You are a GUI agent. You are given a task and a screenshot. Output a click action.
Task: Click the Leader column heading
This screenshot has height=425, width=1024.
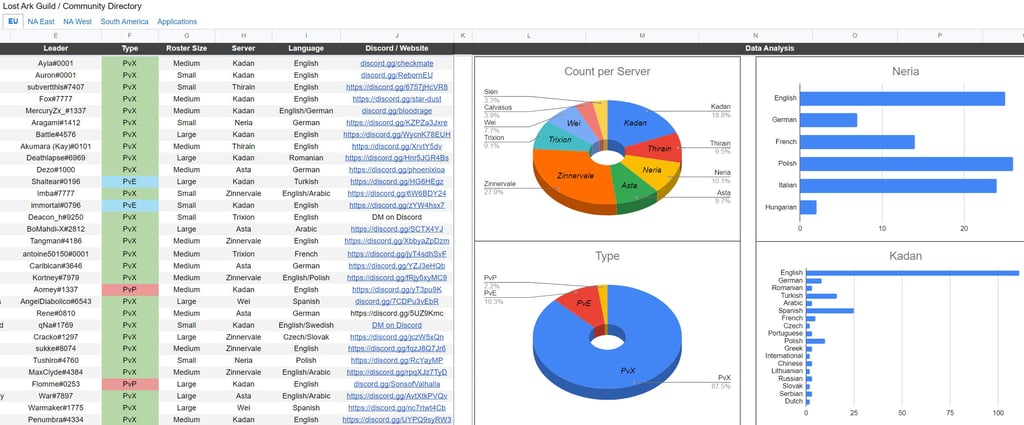(56, 48)
